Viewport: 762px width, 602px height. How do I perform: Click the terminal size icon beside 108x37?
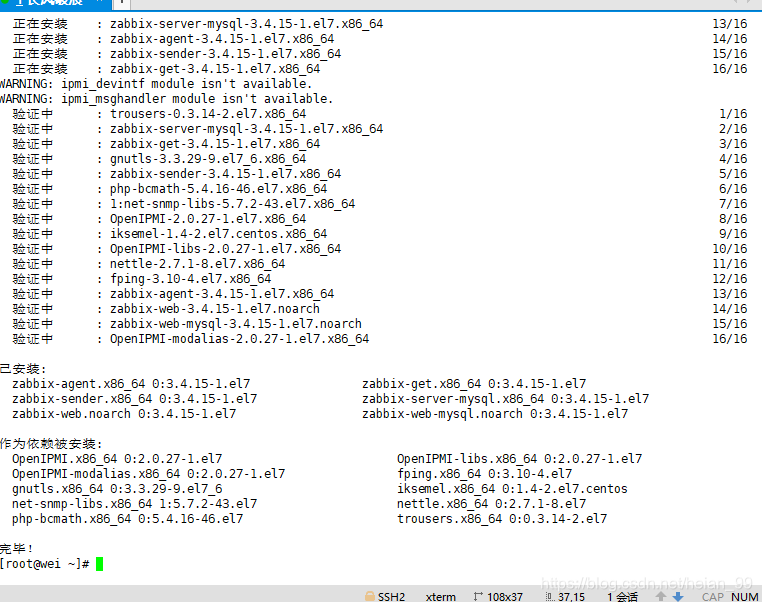click(x=478, y=596)
